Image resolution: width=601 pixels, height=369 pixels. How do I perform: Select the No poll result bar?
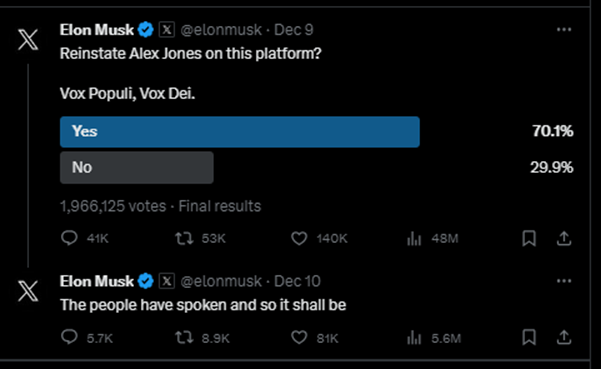pos(137,167)
